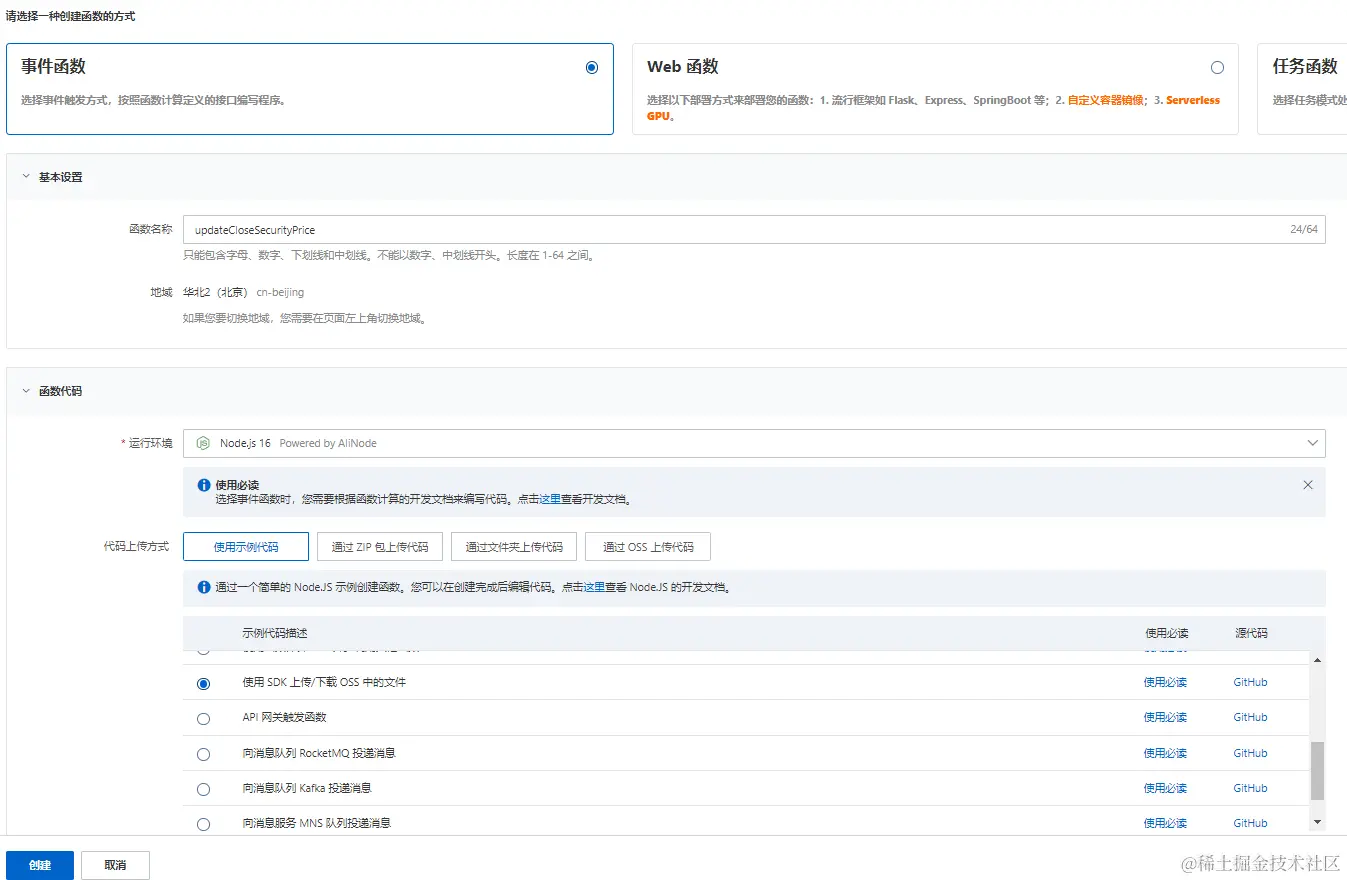Click the row text 向消息队列 RocketMQ 投递消息
1347x880 pixels.
click(319, 753)
